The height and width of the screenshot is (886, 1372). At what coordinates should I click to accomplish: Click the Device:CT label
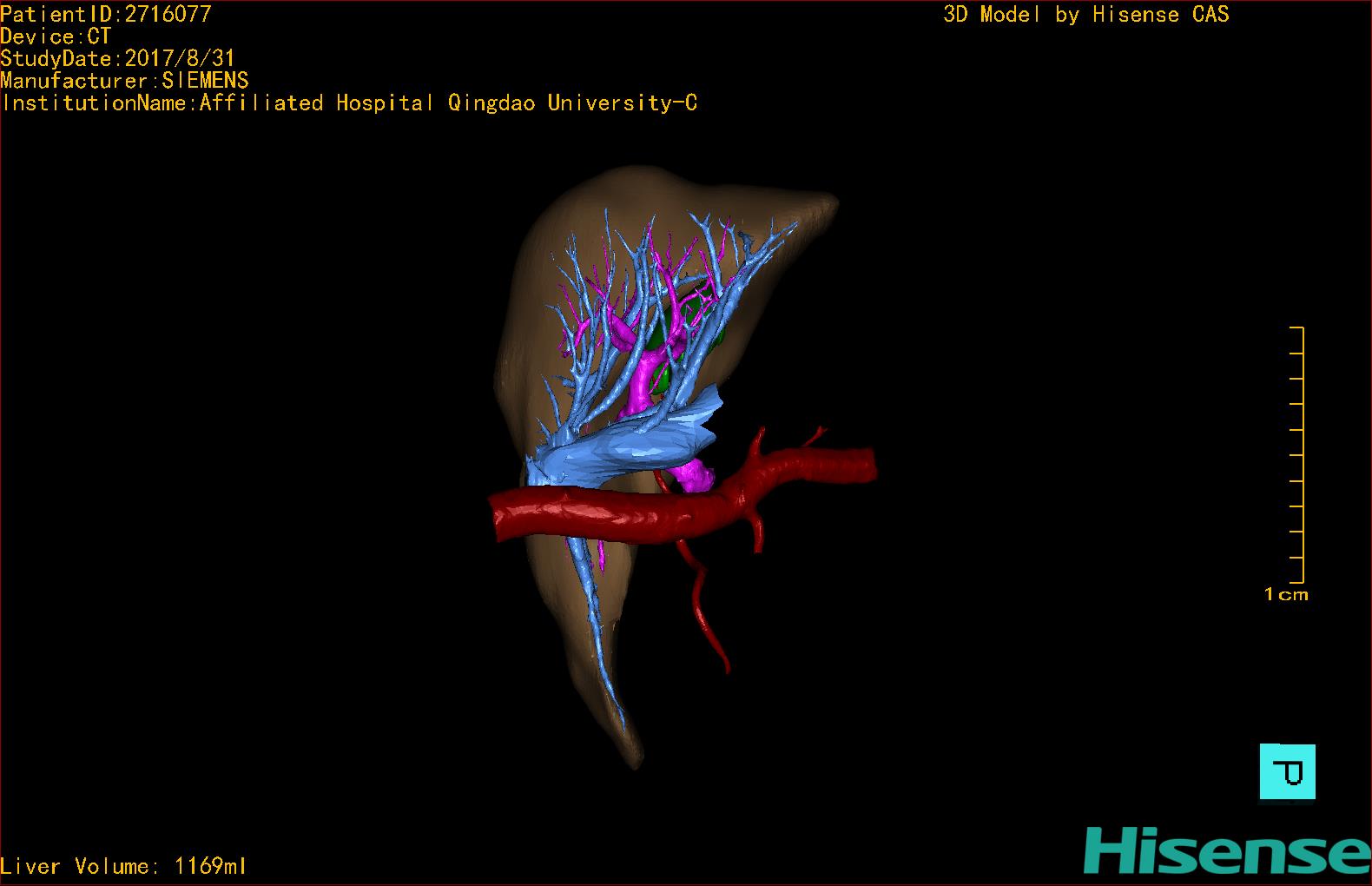pyautogui.click(x=56, y=36)
